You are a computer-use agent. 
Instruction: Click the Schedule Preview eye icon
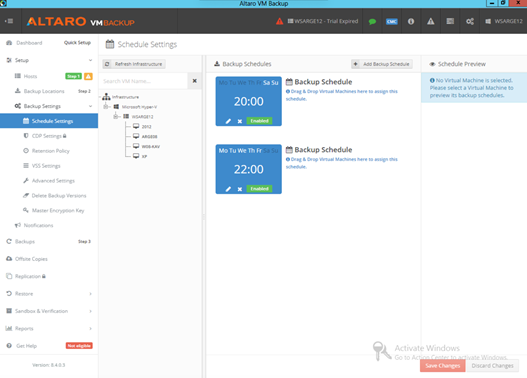click(x=432, y=64)
